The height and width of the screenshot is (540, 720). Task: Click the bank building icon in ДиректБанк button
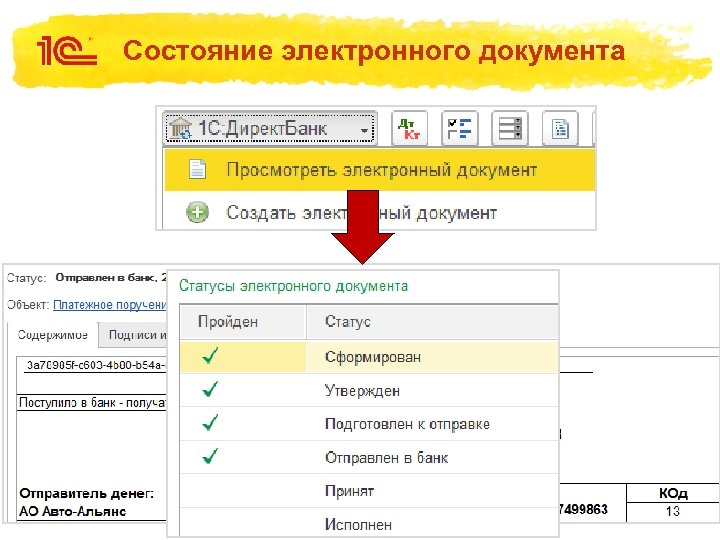[x=180, y=128]
